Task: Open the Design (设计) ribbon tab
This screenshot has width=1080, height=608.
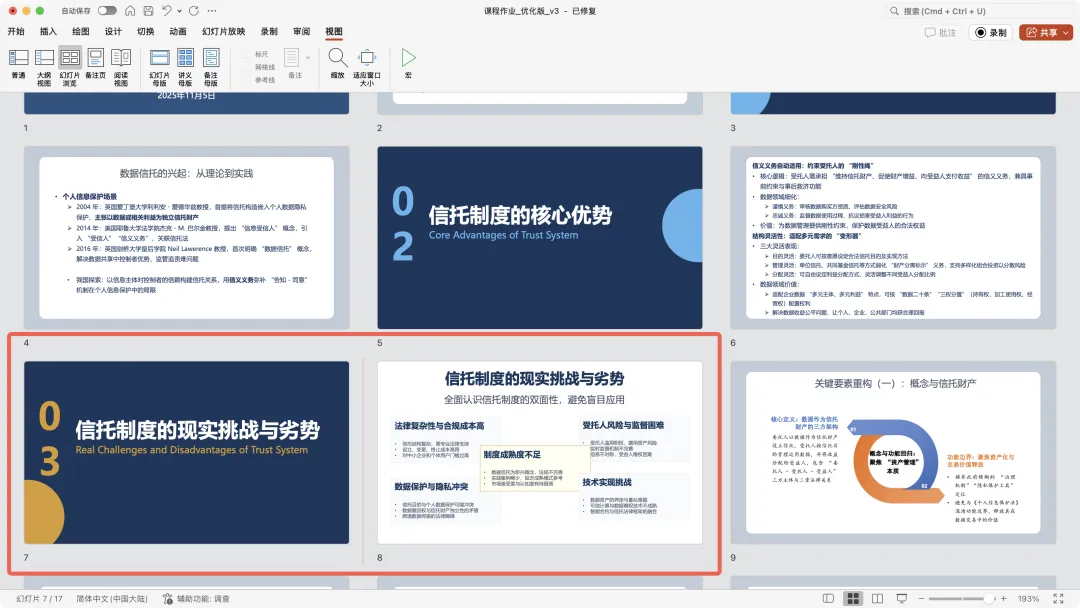Action: (113, 32)
